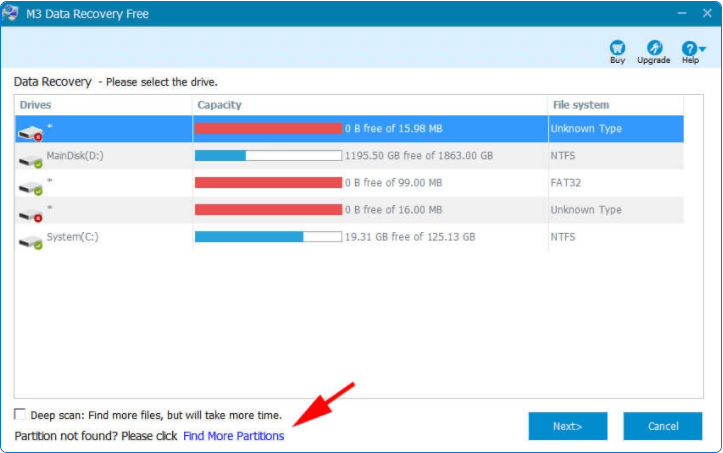Click '0 B free of 15.98 MB' text

[x=393, y=128]
